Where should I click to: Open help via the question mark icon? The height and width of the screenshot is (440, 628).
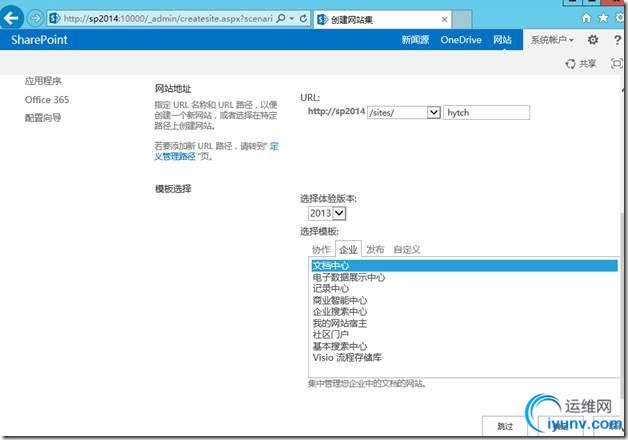(x=617, y=40)
